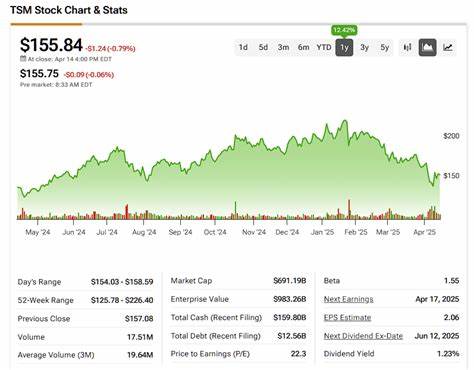Viewport: 474px width, 370px height.
Task: Click the 12.42% return badge
Action: [x=344, y=30]
